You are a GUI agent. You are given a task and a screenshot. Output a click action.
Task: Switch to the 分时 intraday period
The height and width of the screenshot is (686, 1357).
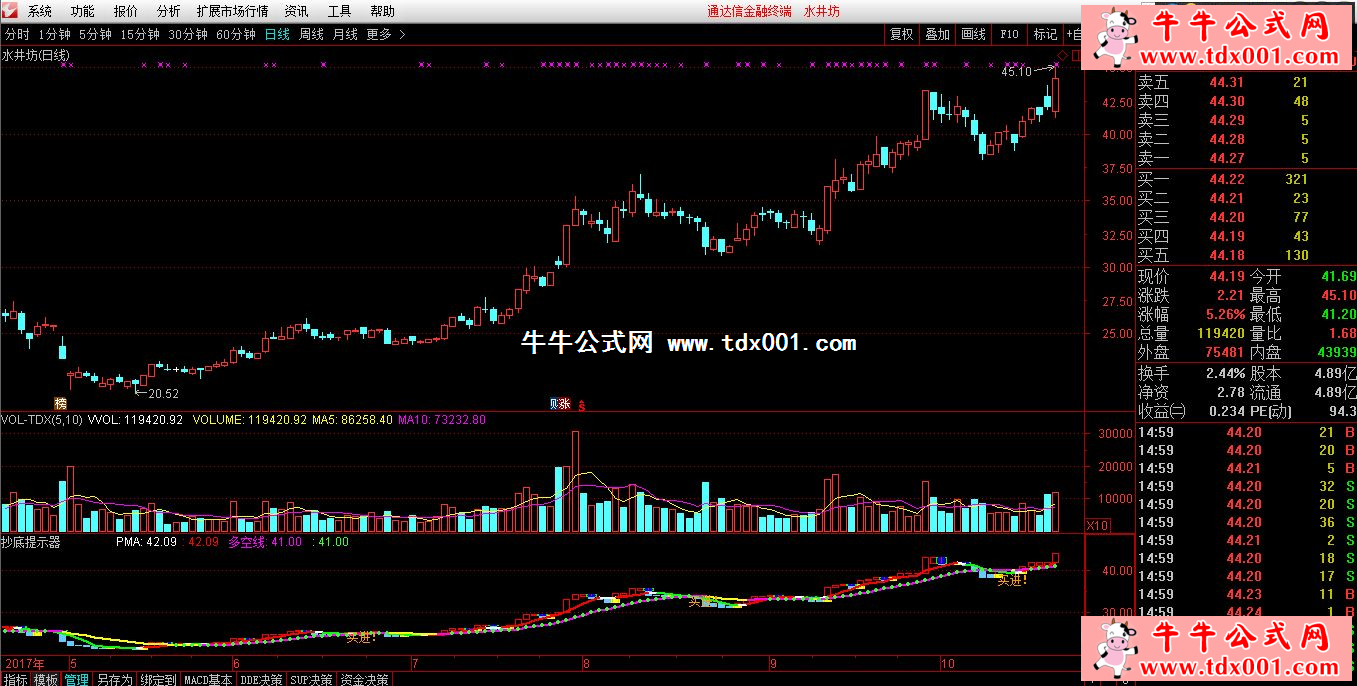coord(17,34)
